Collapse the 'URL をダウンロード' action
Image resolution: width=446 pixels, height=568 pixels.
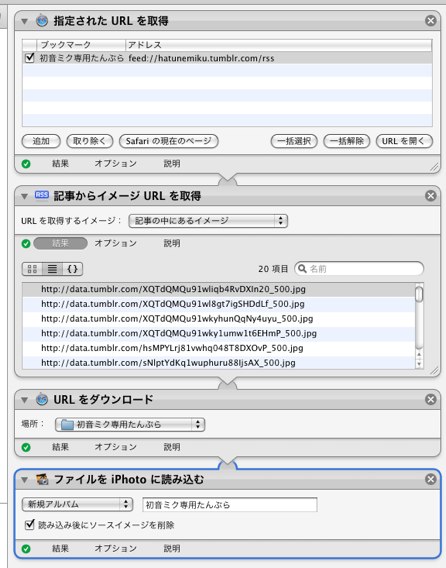click(24, 400)
